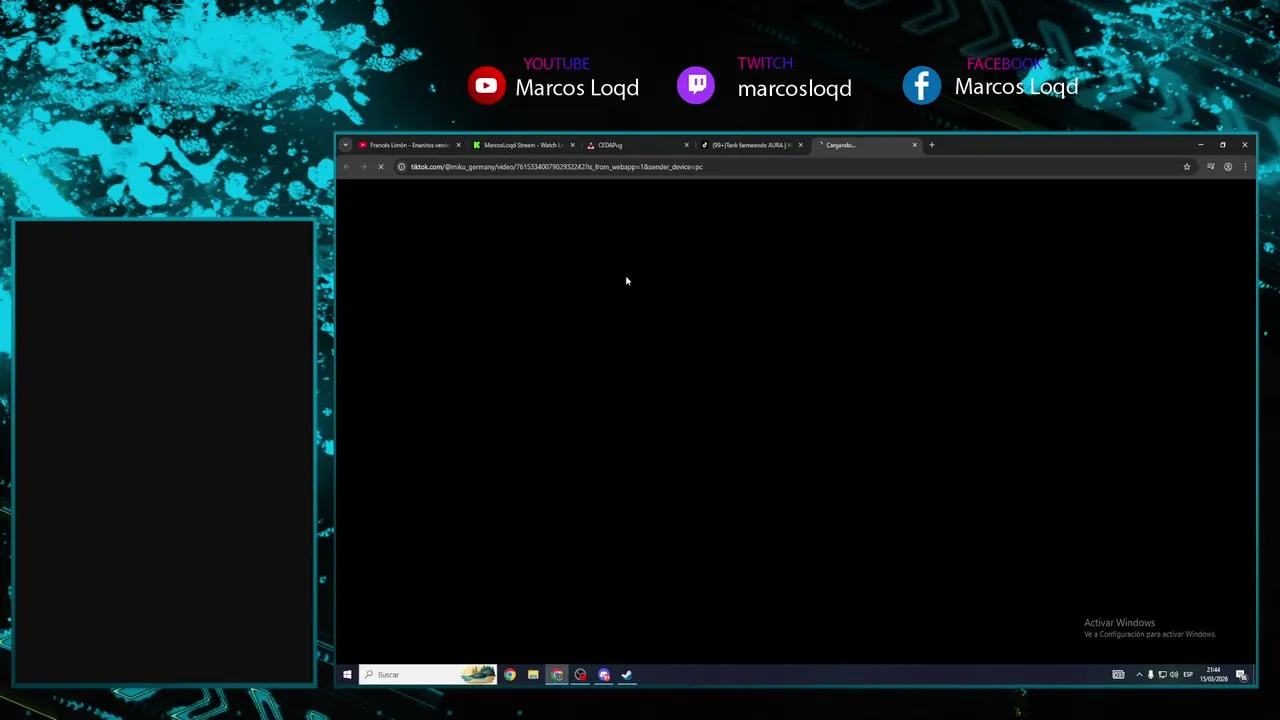
Task: Click the microphone tray icon
Action: [1150, 675]
